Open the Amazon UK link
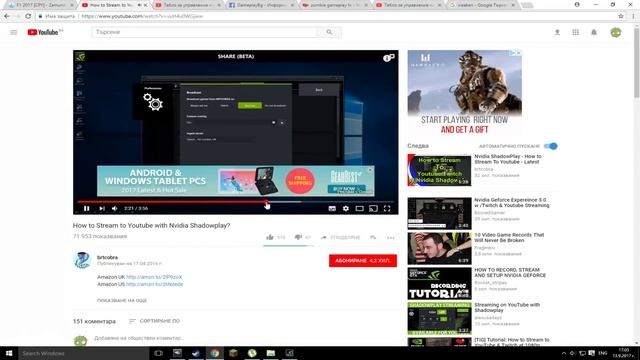 [x=154, y=277]
